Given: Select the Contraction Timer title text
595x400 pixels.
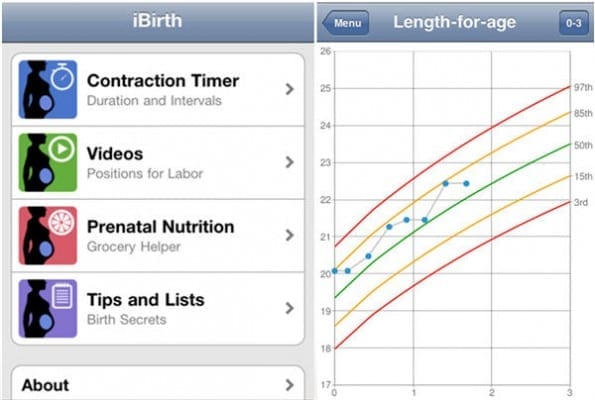Looking at the screenshot, I should [x=163, y=81].
